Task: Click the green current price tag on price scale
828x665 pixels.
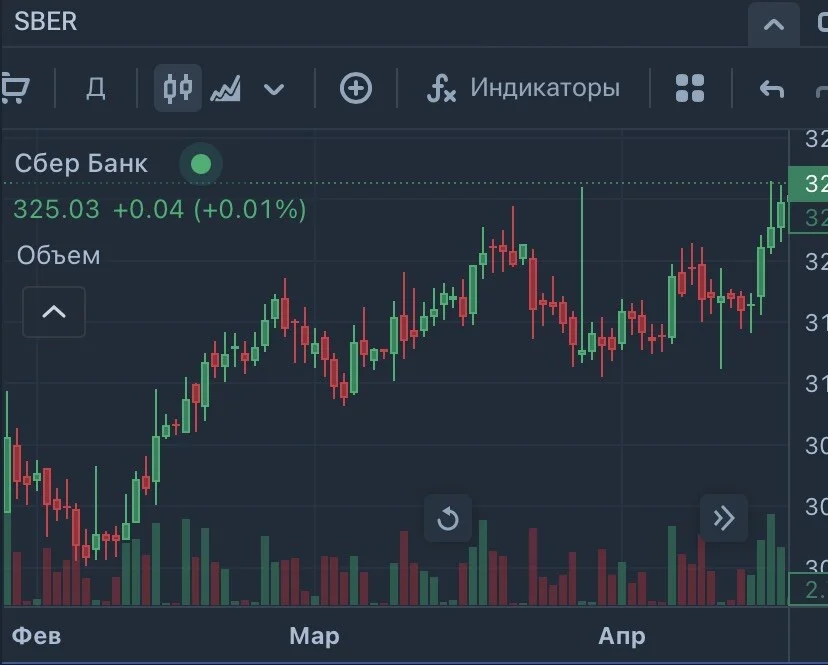Action: [x=808, y=184]
